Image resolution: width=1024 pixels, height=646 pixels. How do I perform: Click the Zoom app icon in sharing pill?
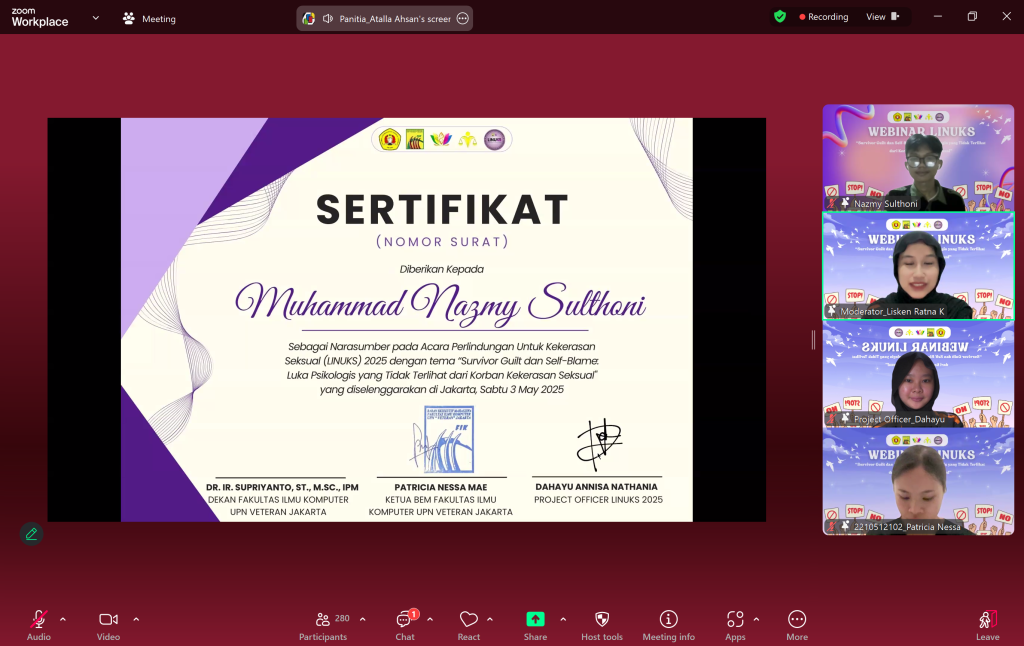[309, 19]
